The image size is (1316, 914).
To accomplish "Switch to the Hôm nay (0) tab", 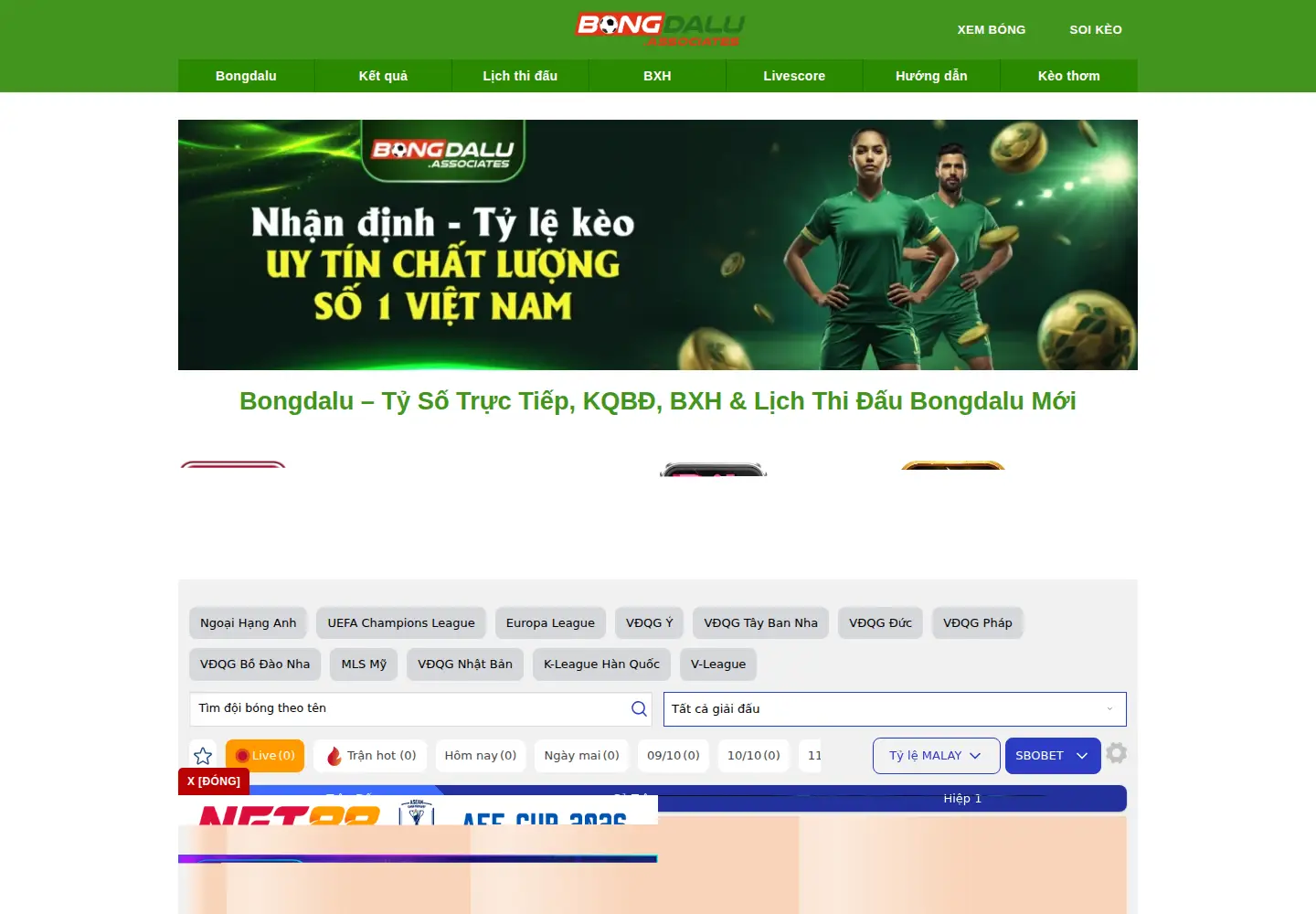I will point(481,756).
